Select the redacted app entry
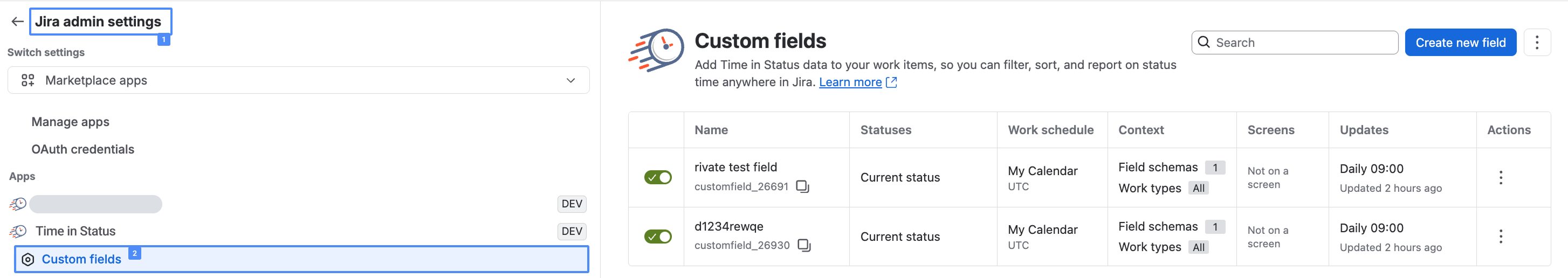 [95, 204]
